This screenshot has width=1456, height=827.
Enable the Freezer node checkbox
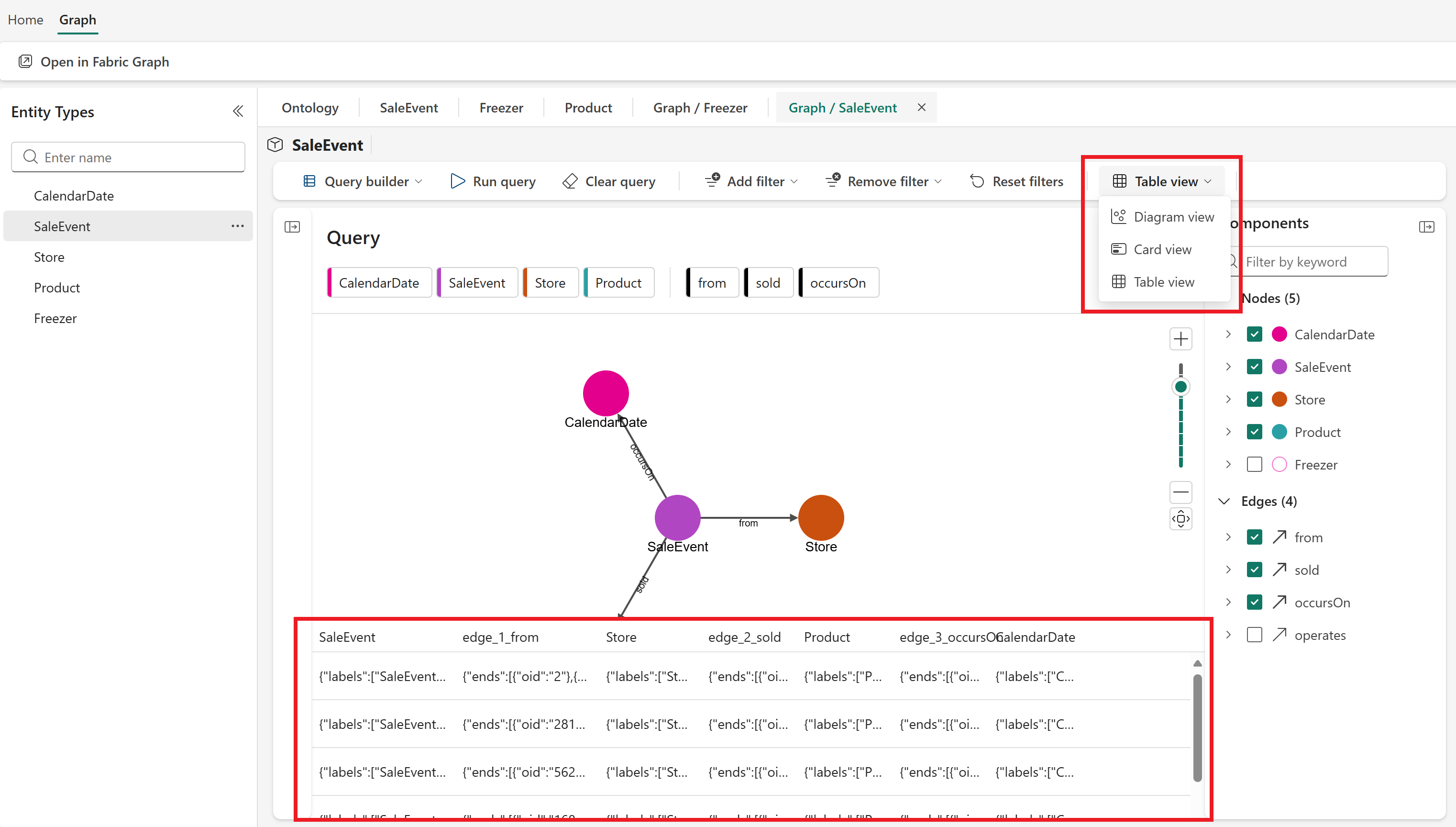click(x=1255, y=465)
